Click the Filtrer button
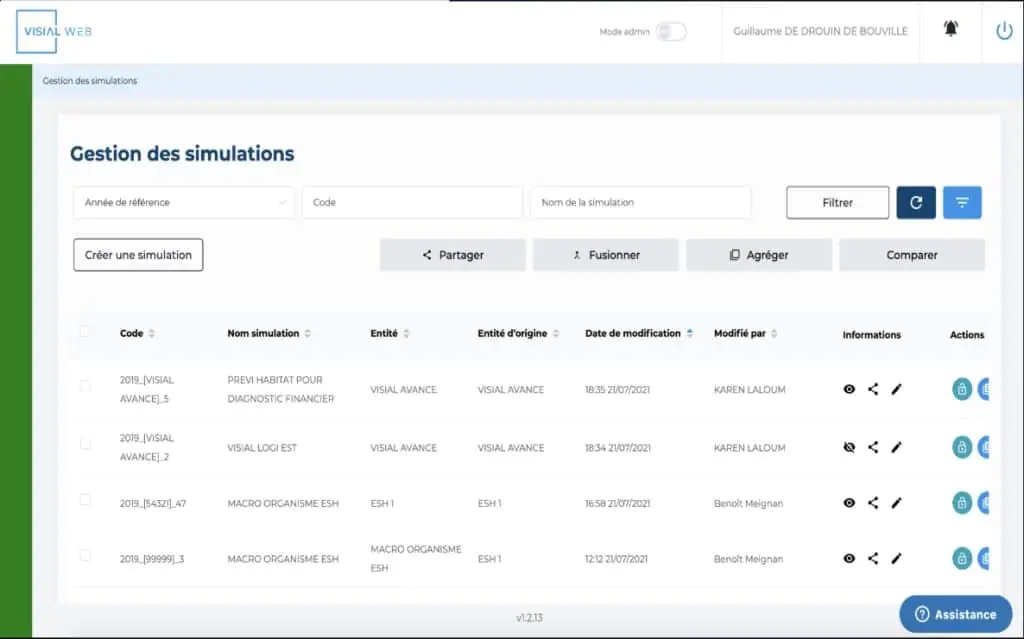 [837, 203]
